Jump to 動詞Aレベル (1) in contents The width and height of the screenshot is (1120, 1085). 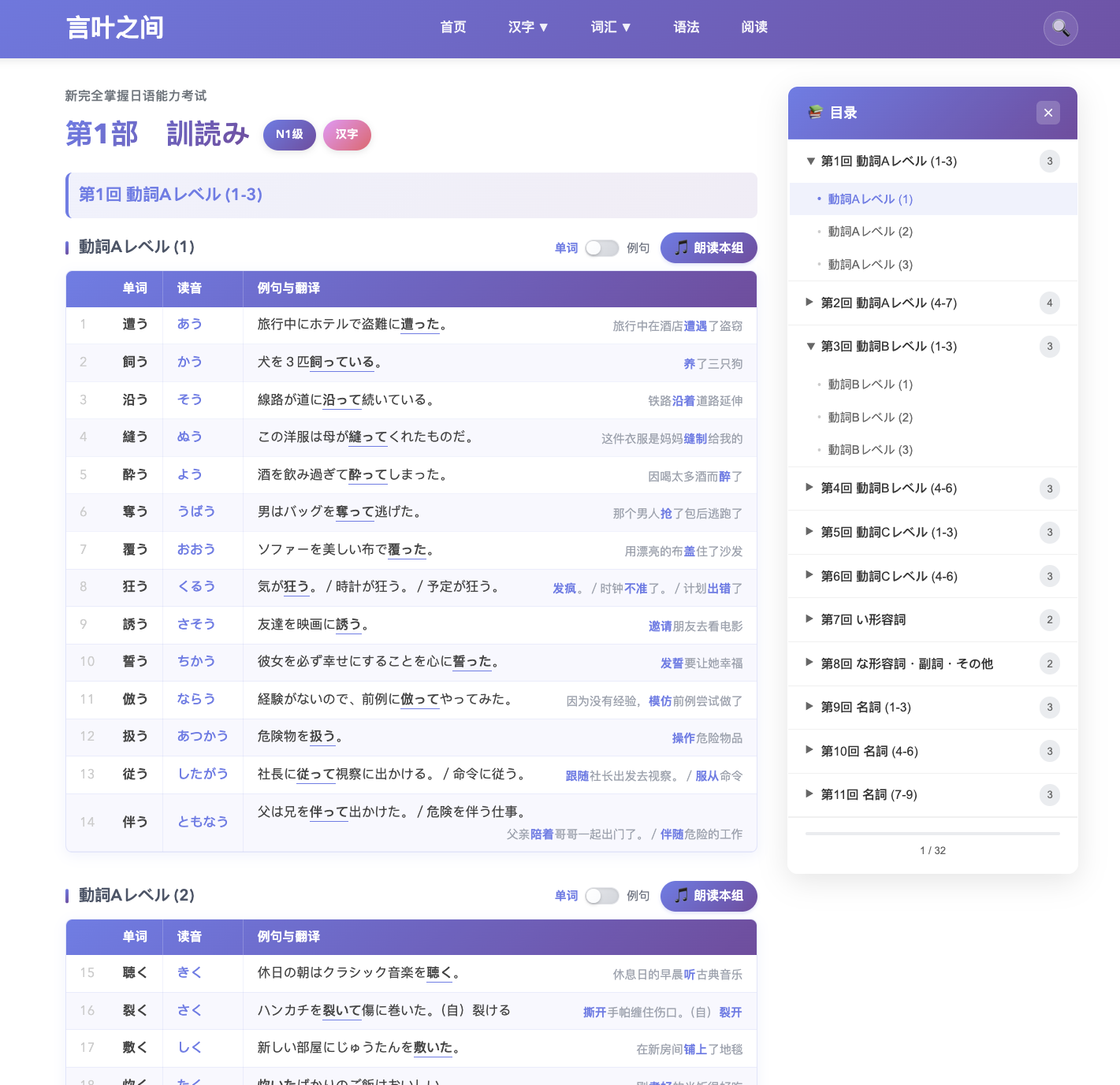coord(932,199)
